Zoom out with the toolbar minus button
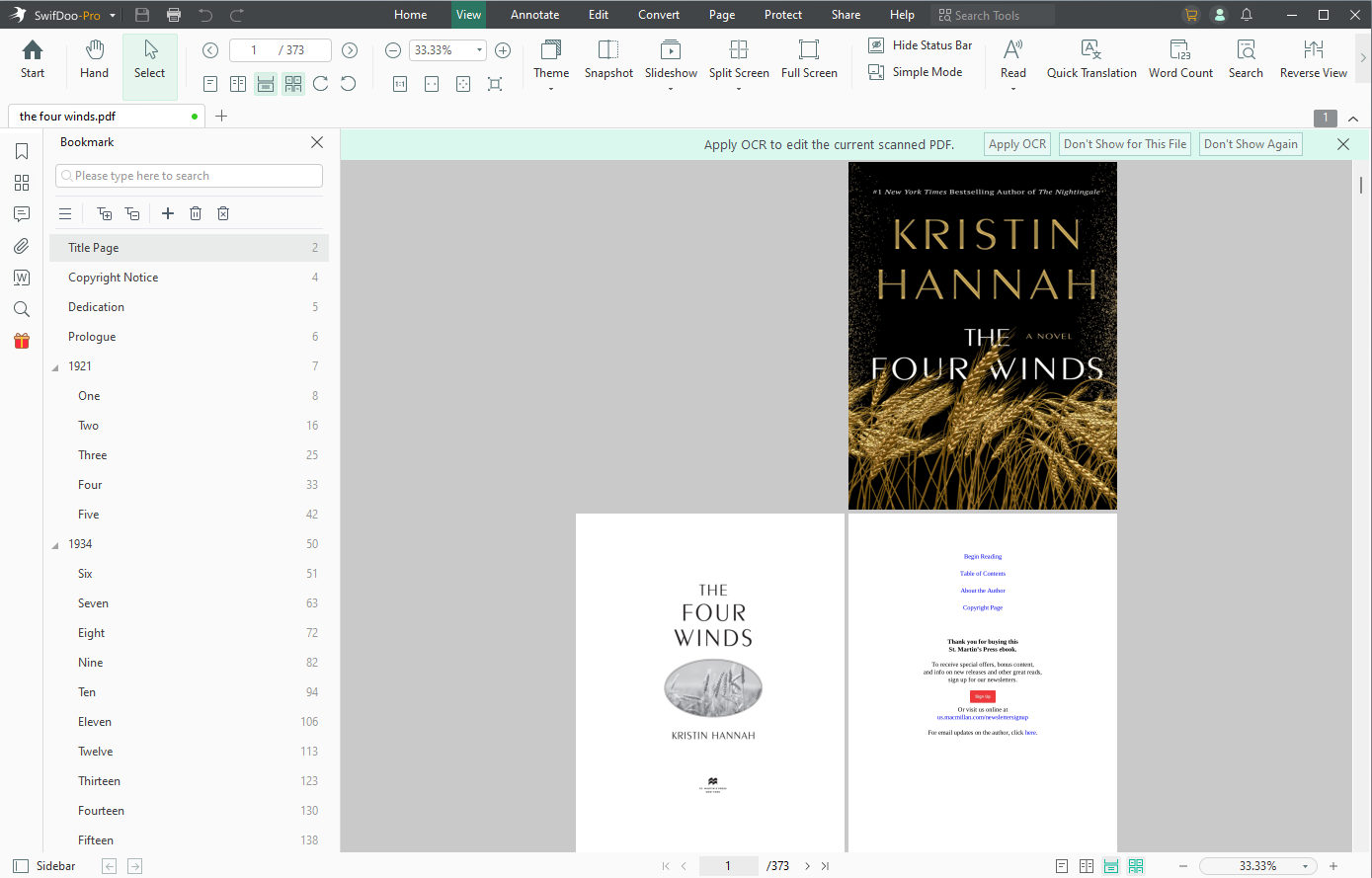 [393, 50]
